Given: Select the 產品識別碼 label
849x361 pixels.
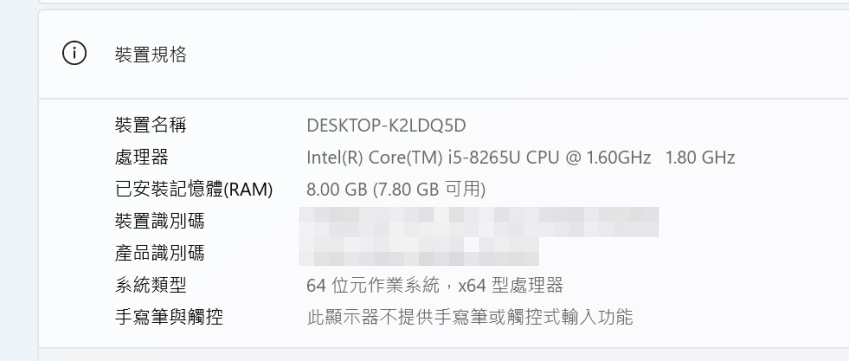Looking at the screenshot, I should (160, 253).
